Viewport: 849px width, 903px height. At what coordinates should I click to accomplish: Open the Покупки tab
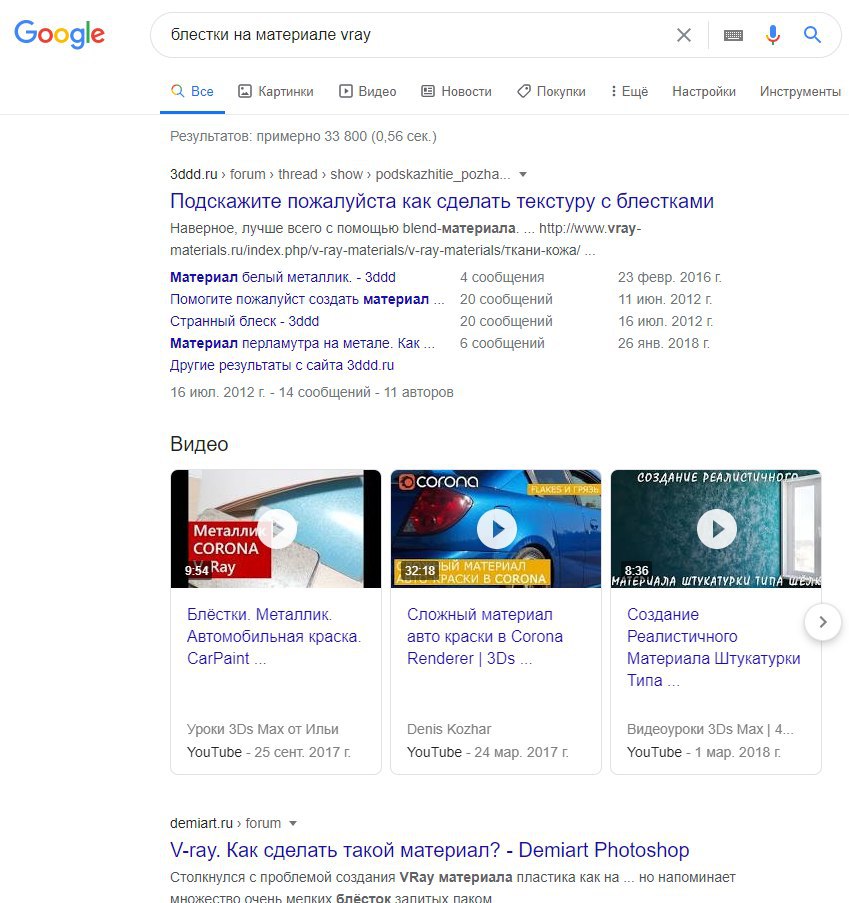click(551, 92)
